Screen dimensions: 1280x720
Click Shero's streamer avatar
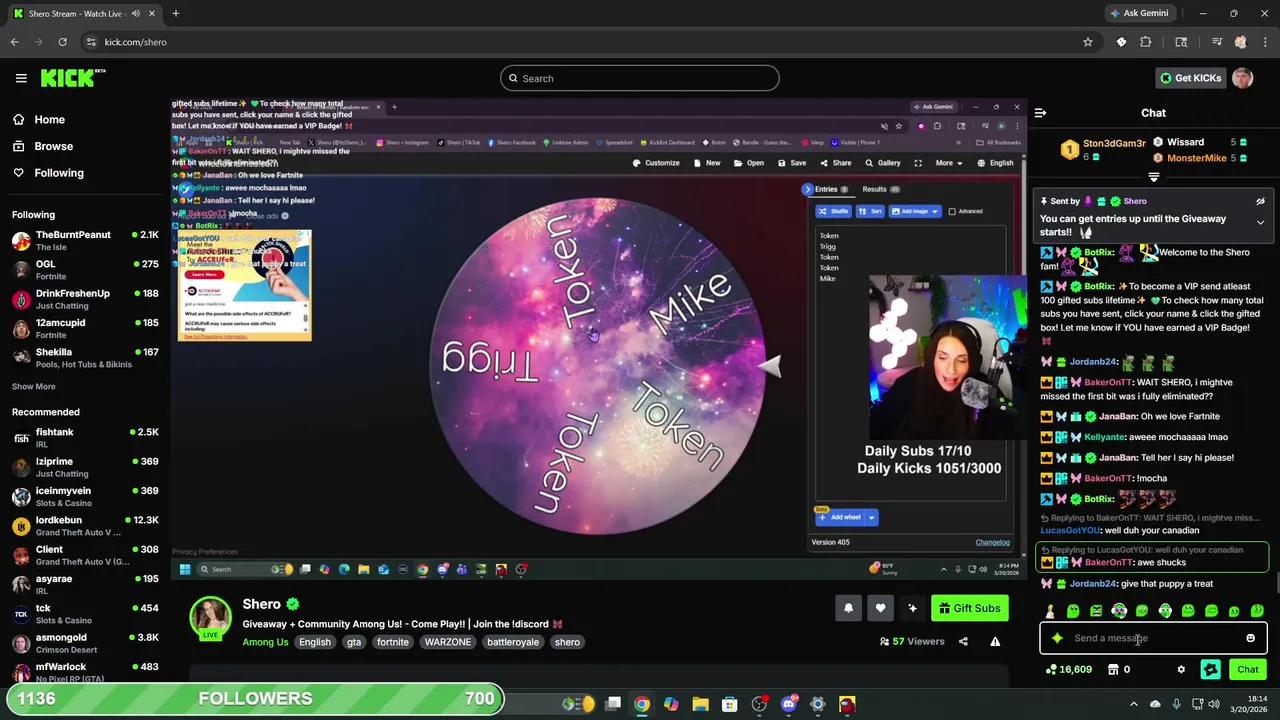[210, 618]
